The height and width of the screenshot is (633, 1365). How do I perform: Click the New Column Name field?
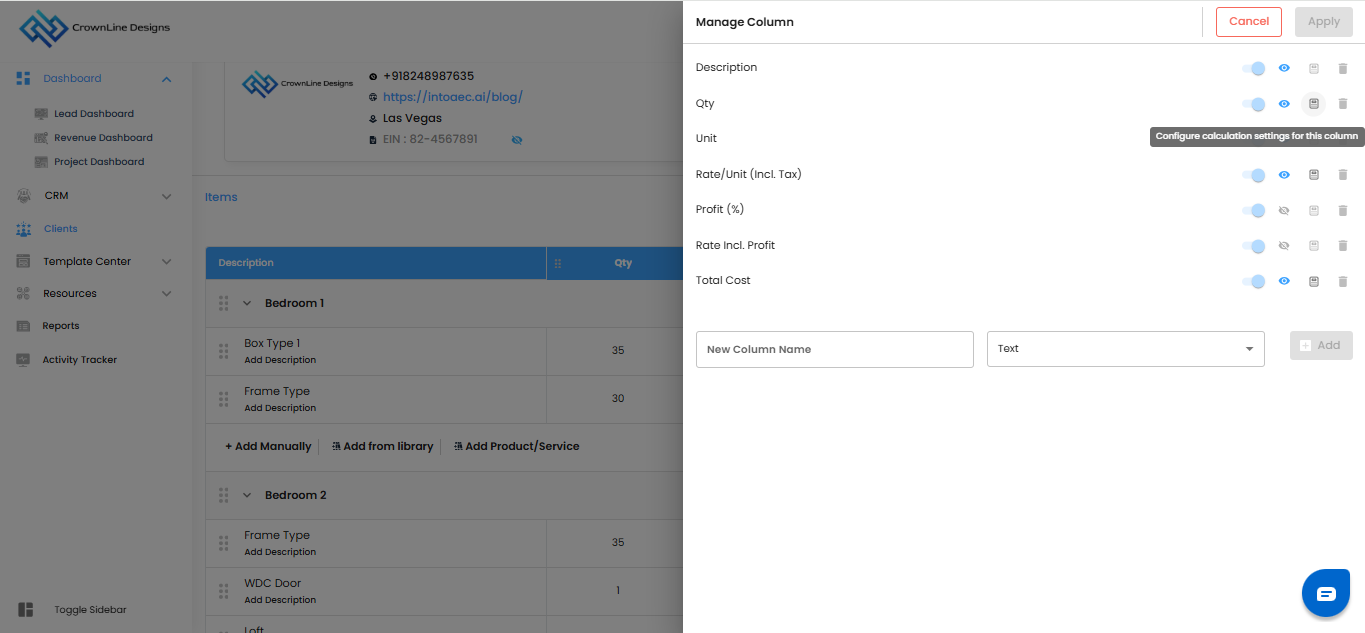pyautogui.click(x=834, y=349)
